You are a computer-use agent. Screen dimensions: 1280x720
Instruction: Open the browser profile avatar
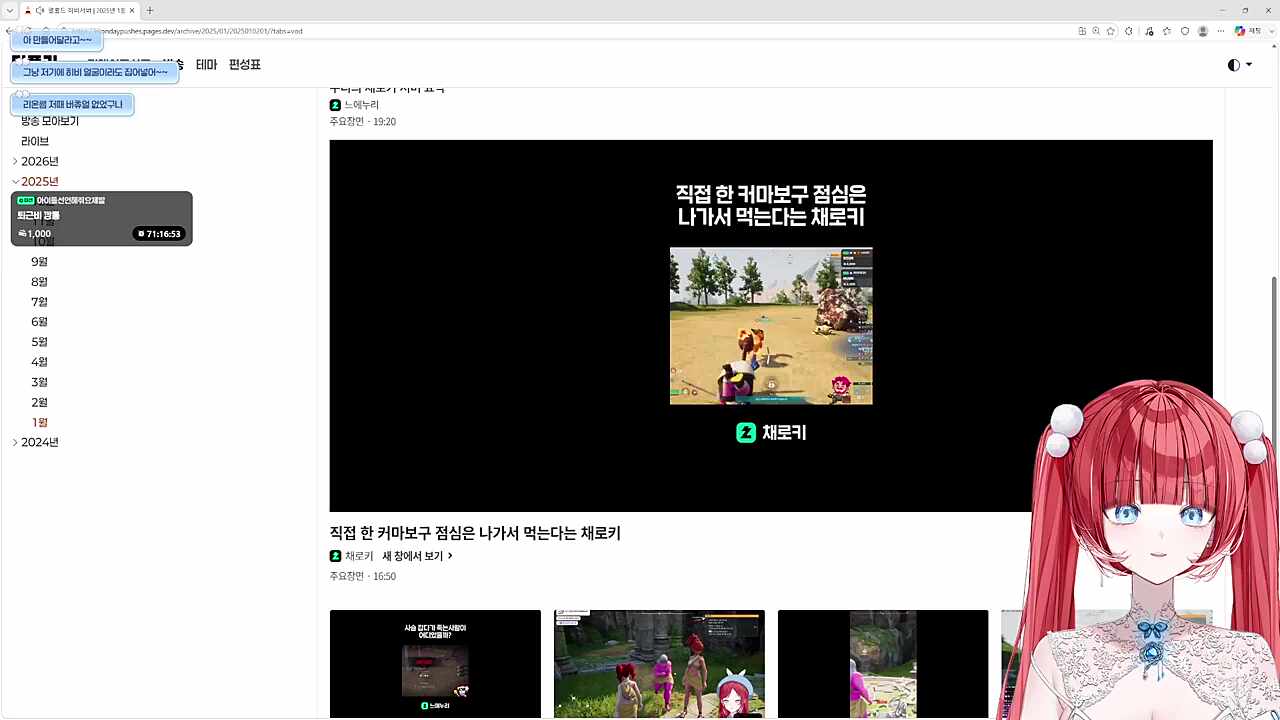[x=1202, y=31]
